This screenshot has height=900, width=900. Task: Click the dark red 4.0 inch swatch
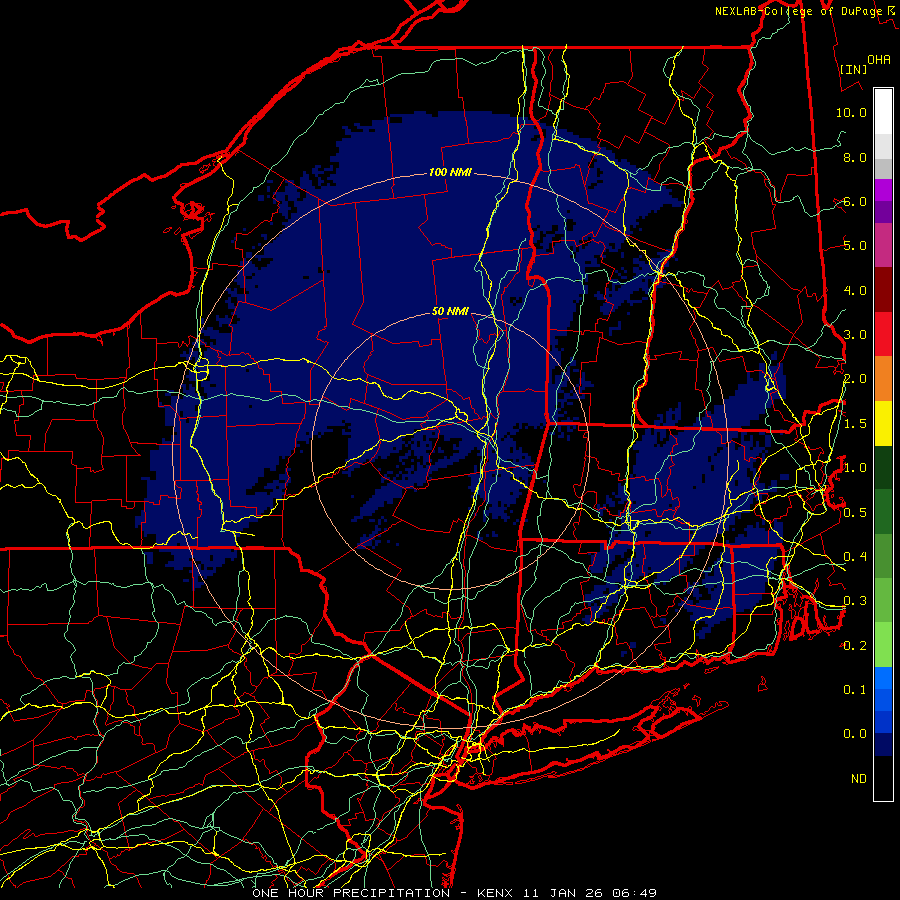(x=883, y=290)
